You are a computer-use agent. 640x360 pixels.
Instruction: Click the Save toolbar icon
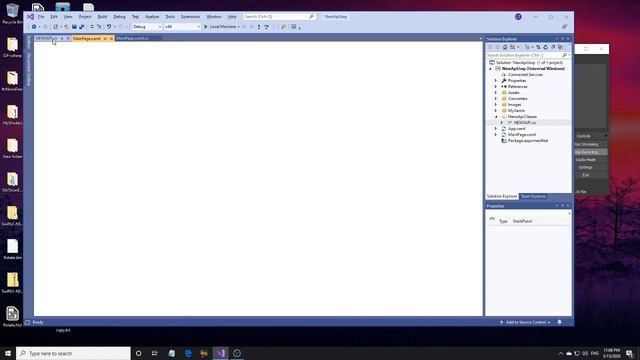[x=74, y=27]
